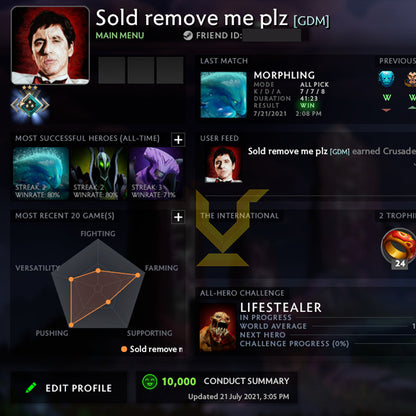Expand Most Successful Heroes with plus button
416x416 pixels.
tap(178, 140)
